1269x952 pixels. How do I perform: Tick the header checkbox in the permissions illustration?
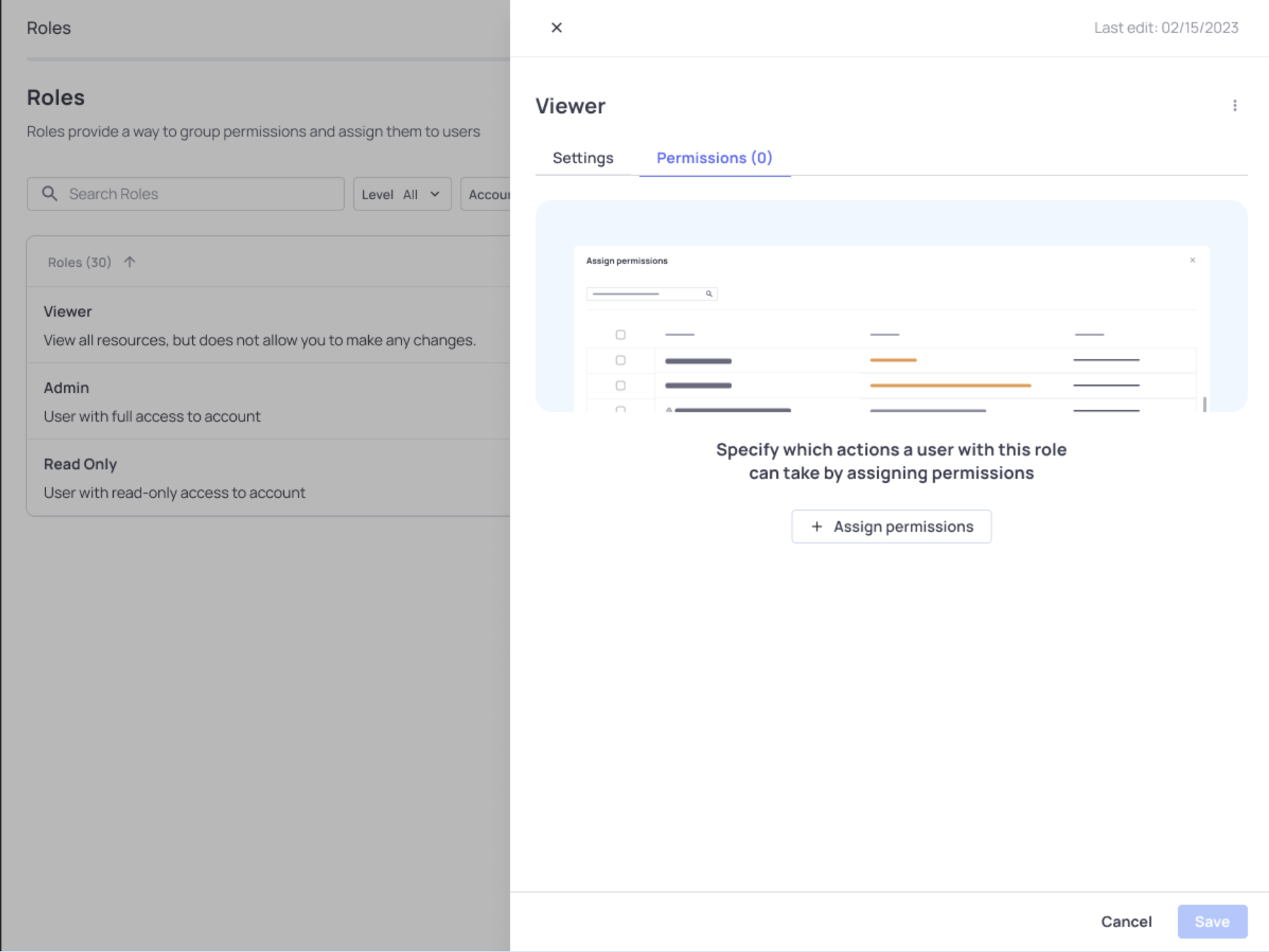(620, 335)
